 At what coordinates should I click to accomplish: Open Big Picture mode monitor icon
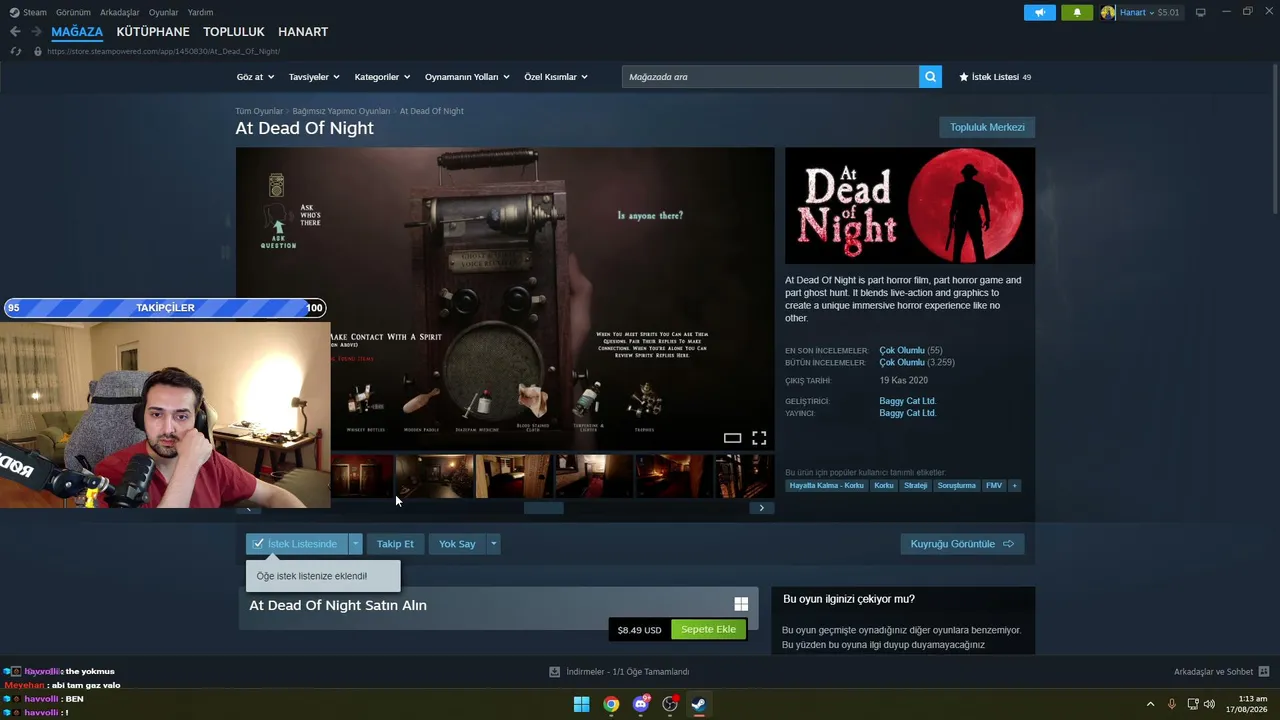point(1200,12)
